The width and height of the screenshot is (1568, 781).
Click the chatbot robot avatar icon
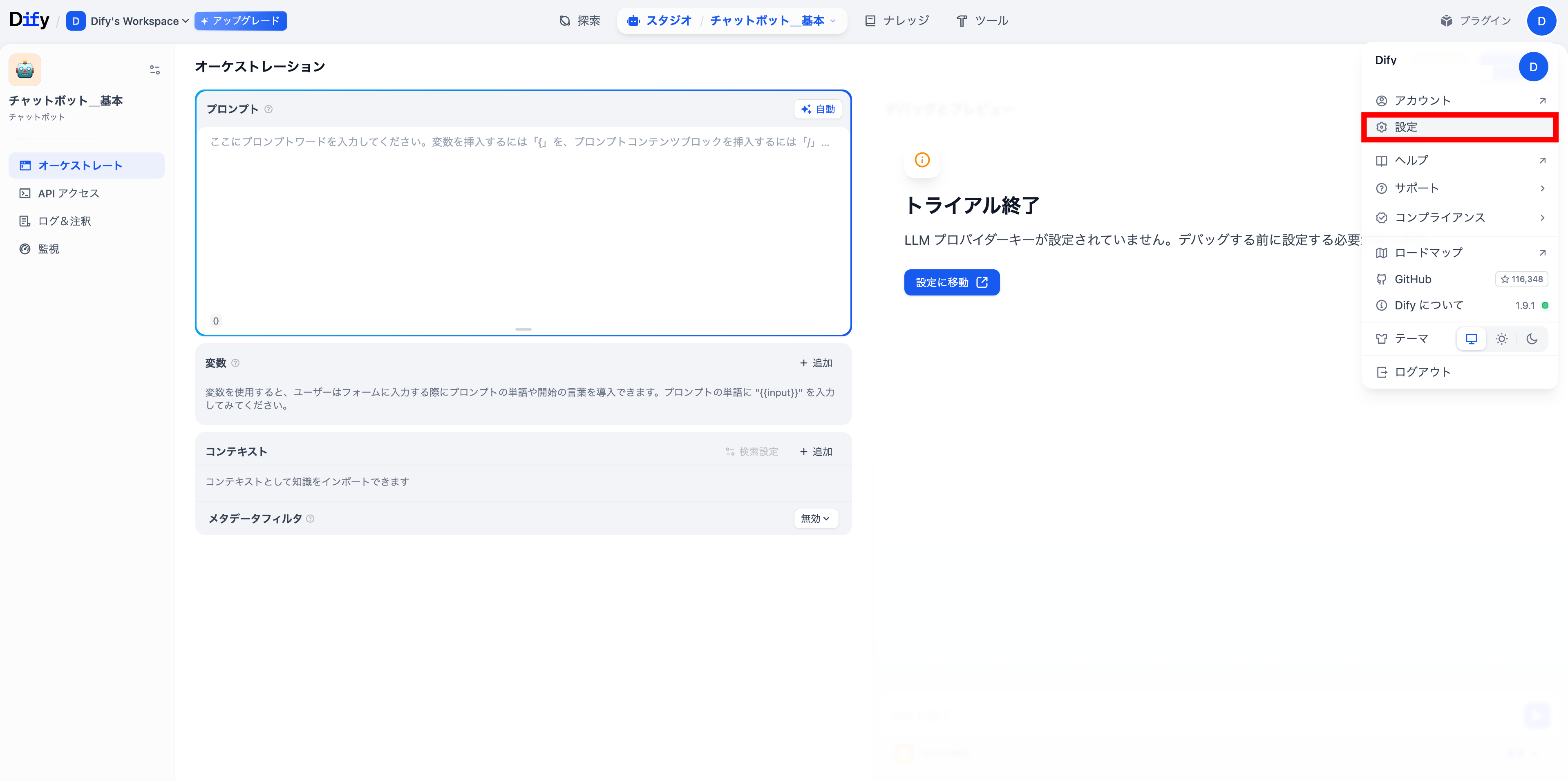pyautogui.click(x=25, y=69)
